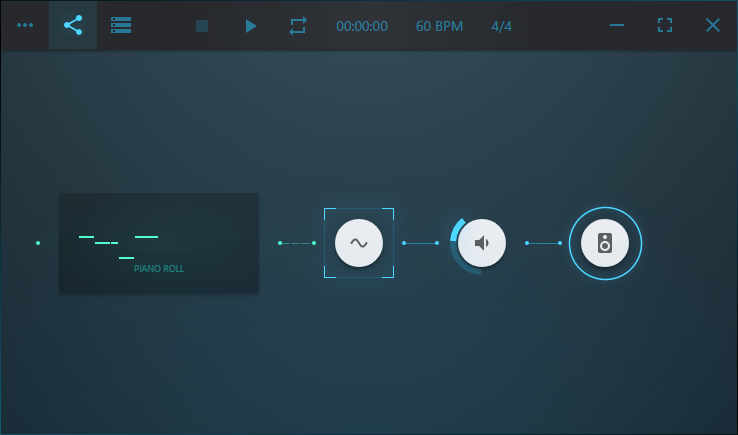Change the 60 BPM tempo value
738x435 pixels.
(x=439, y=26)
